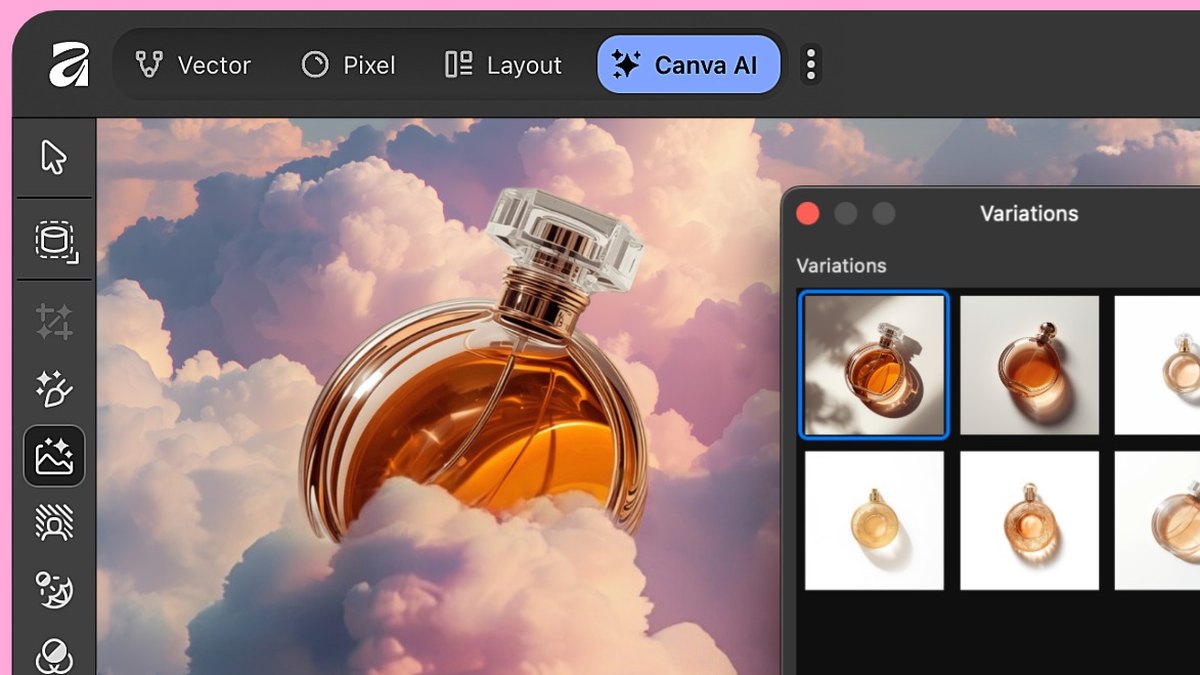Select the third top-row variation thumbnail
The height and width of the screenshot is (675, 1200).
pos(1157,365)
